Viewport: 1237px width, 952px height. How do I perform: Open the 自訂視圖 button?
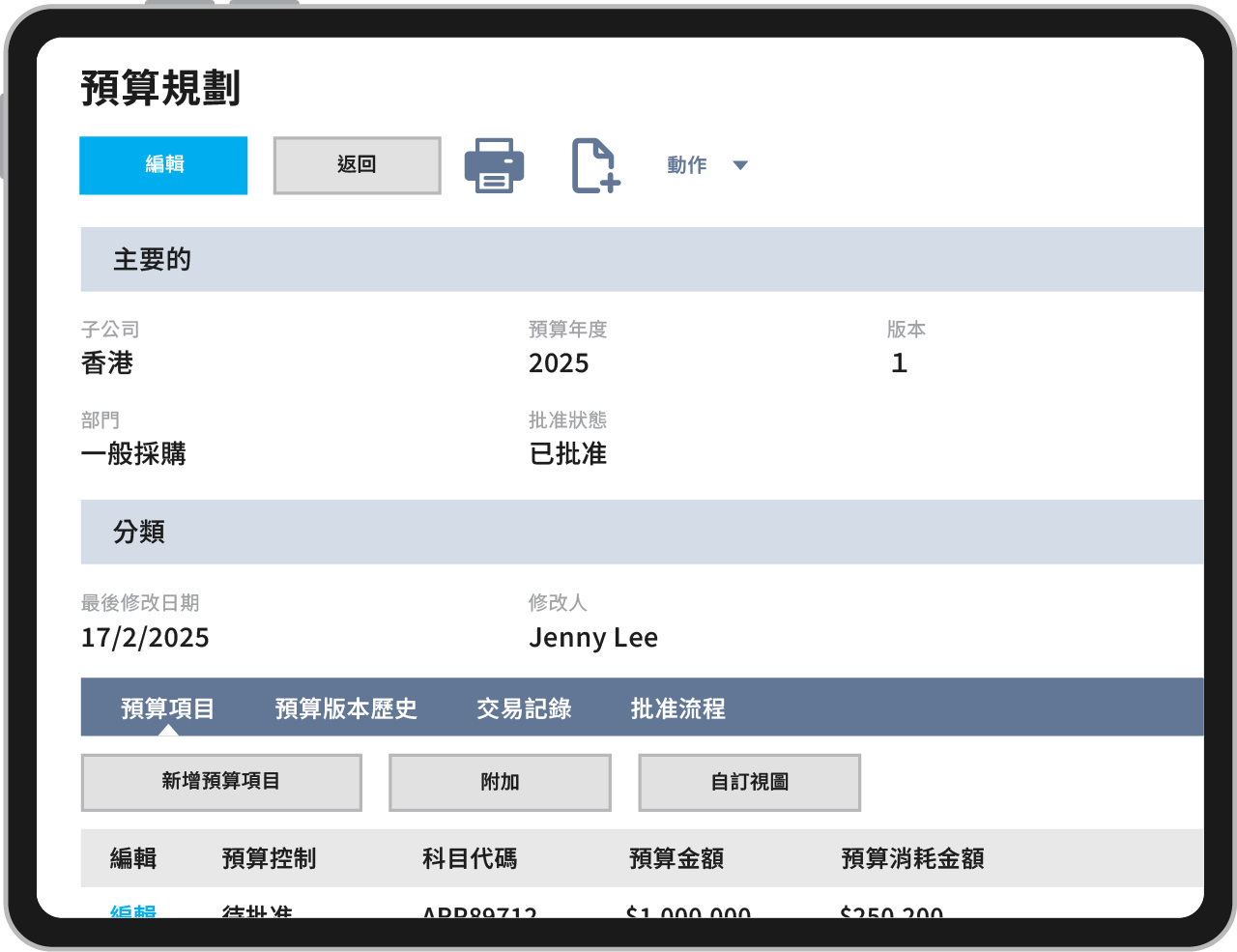(x=749, y=782)
